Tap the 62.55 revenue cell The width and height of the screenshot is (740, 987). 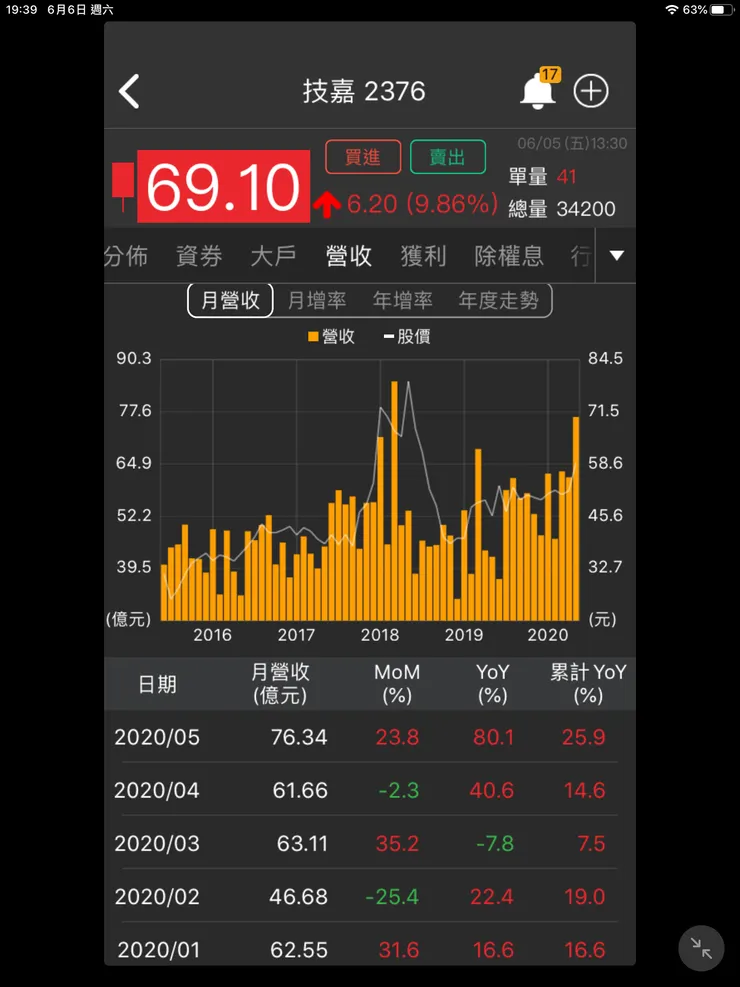coord(299,949)
